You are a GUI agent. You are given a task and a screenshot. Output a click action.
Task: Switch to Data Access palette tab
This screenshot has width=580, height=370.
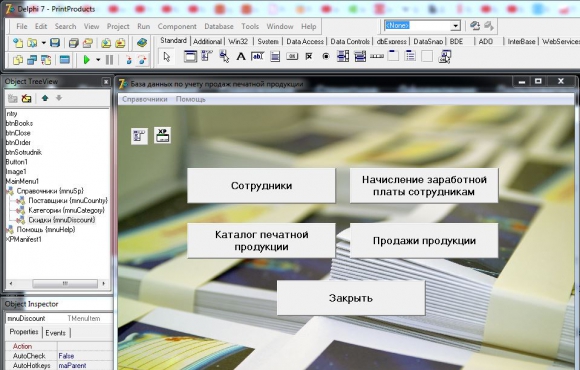point(305,41)
